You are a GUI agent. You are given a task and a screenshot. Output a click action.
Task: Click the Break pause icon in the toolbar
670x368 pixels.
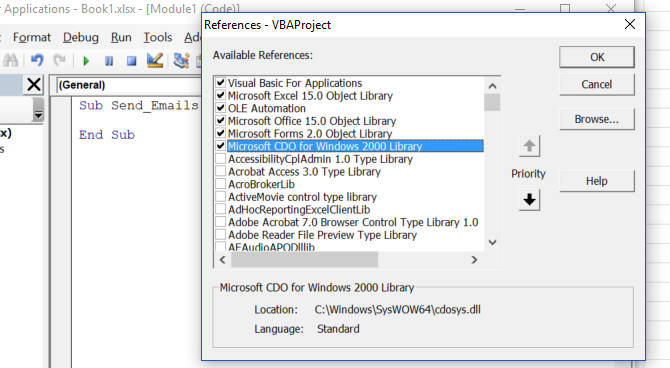109,61
